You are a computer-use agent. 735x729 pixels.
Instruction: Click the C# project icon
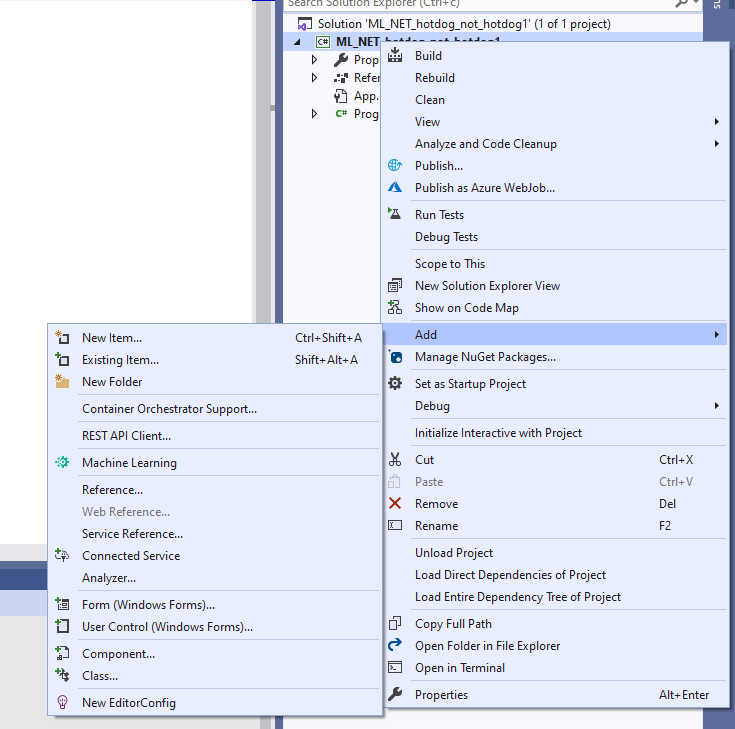point(323,42)
